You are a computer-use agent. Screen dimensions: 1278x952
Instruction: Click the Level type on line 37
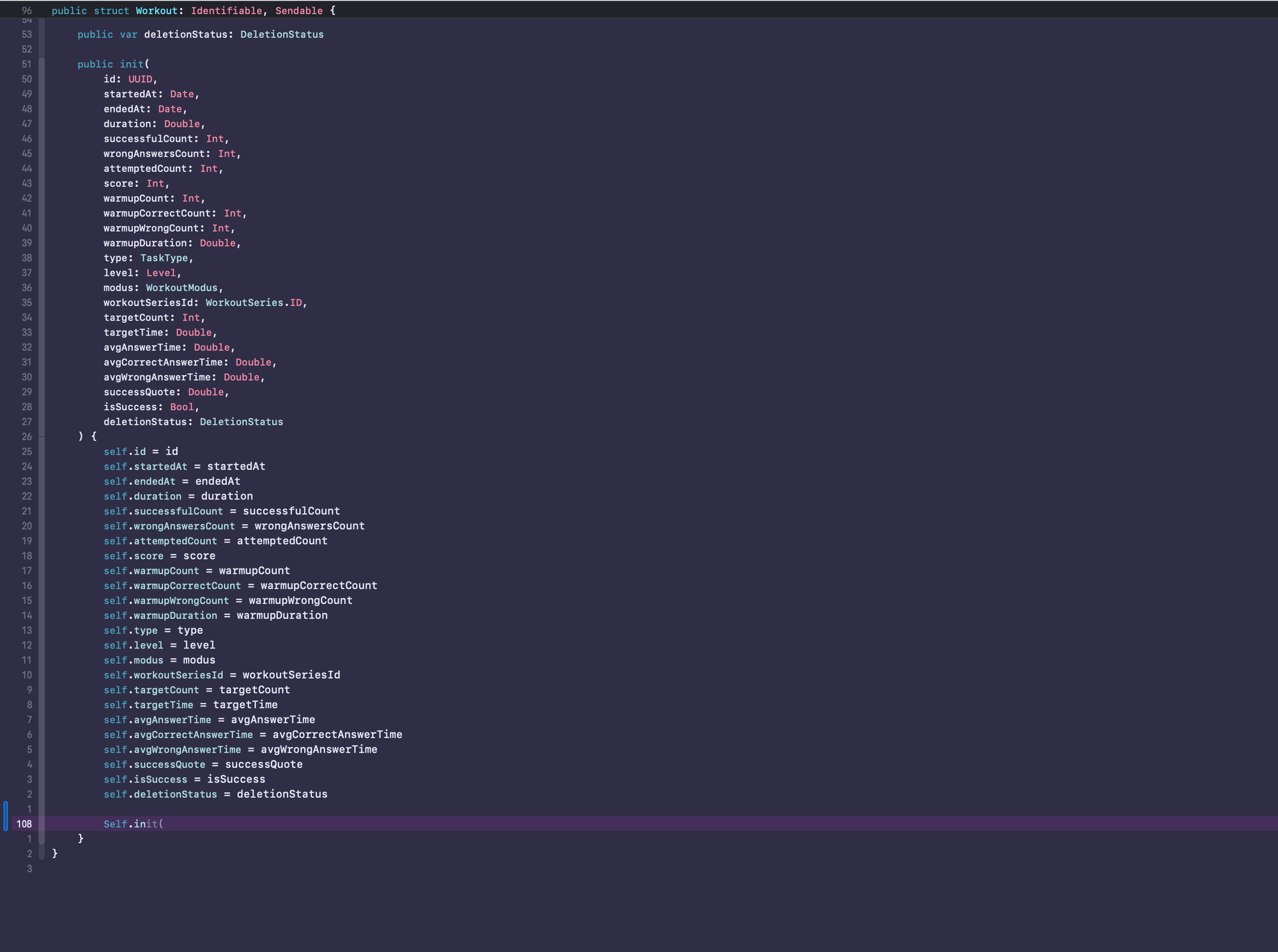pos(161,273)
